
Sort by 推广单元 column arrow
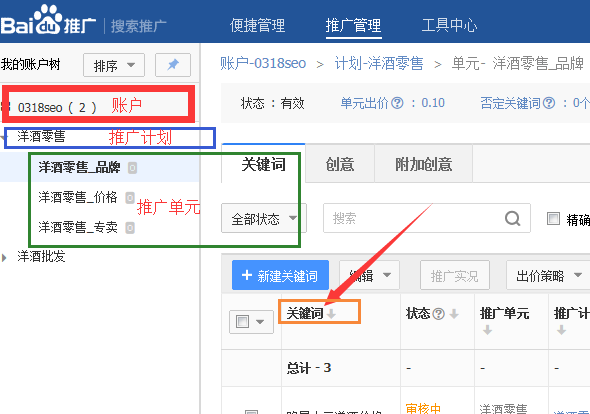(487, 330)
